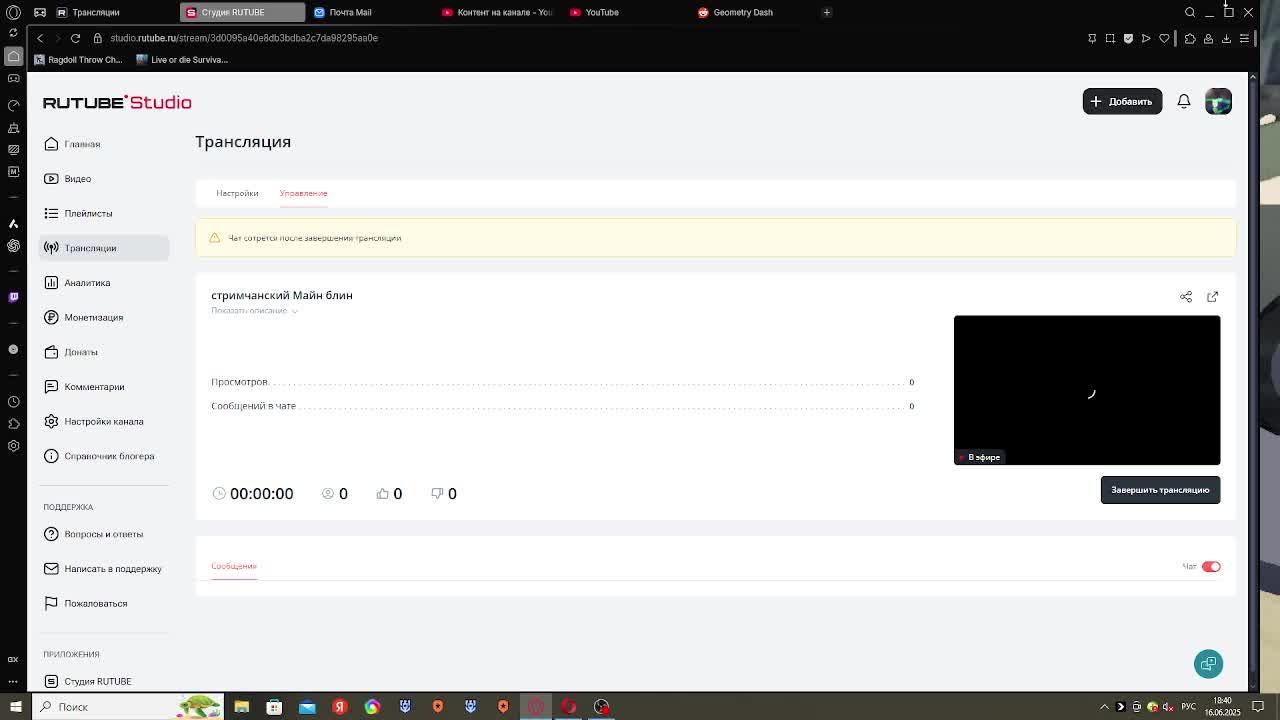1280x720 pixels.
Task: Open the Трансляции sidebar item
Action: 104,248
